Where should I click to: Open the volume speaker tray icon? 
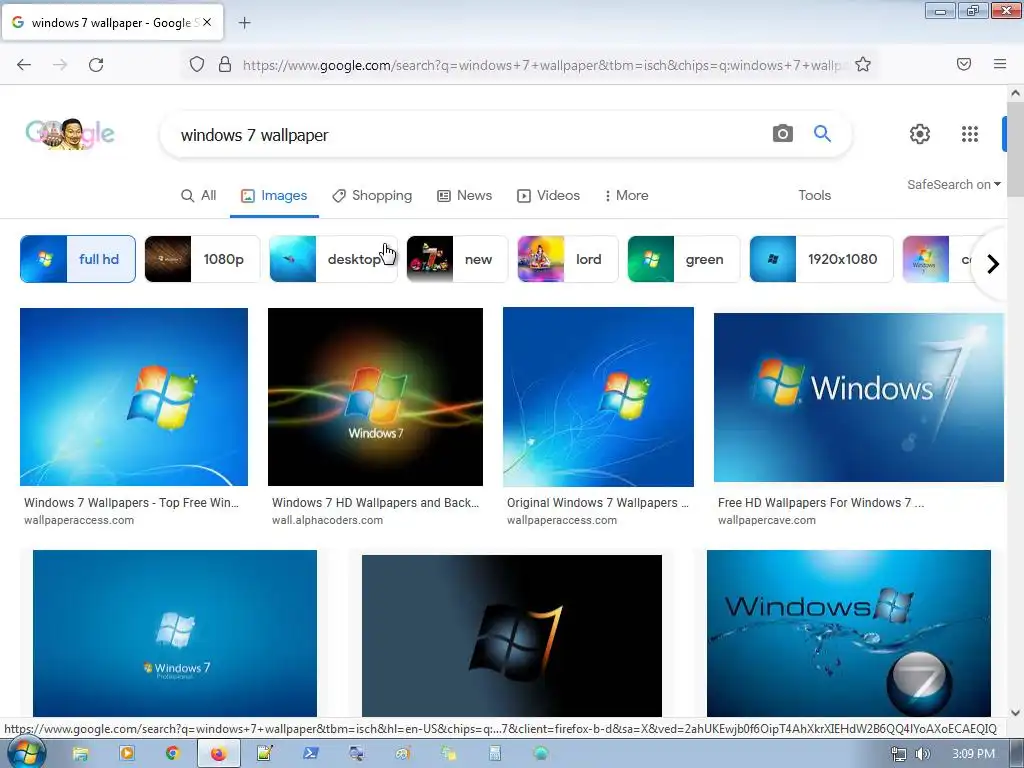click(x=923, y=754)
